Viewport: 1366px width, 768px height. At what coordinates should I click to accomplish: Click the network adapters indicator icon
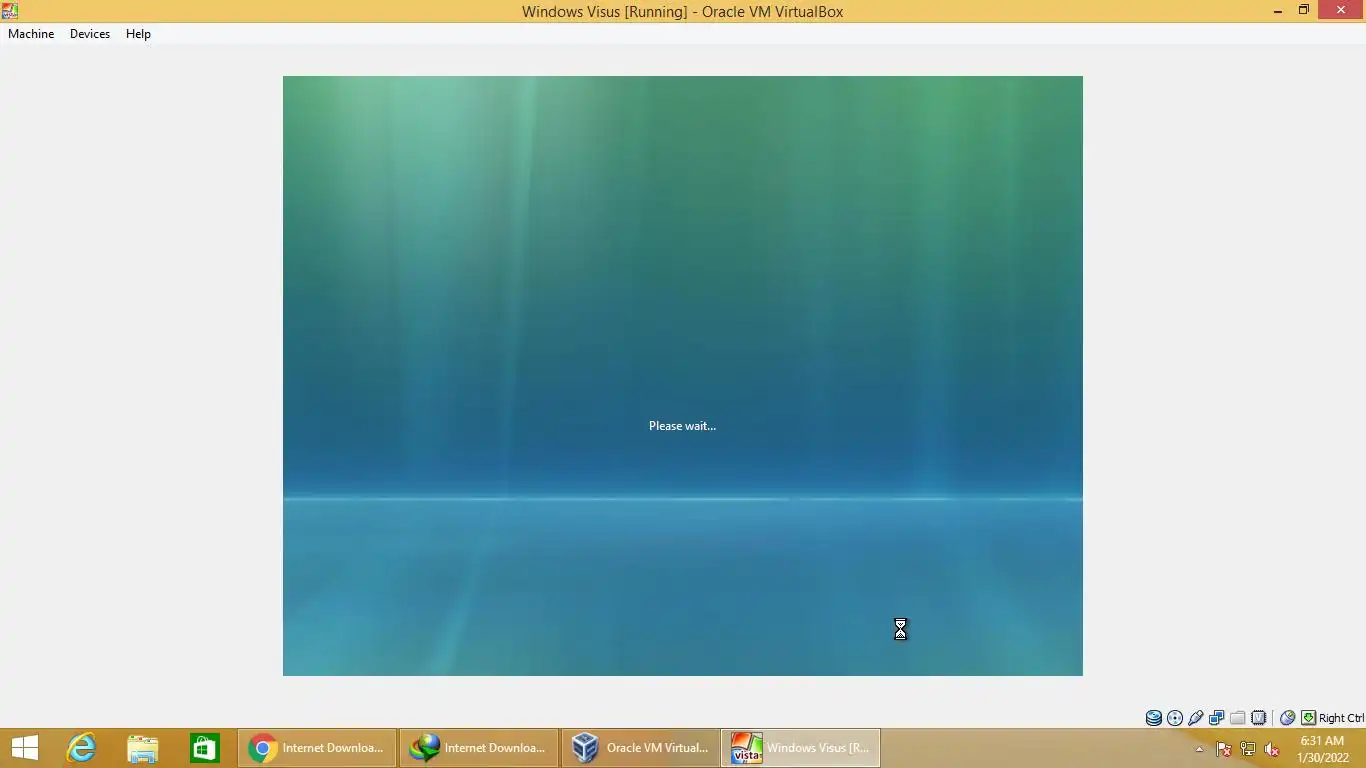1217,718
